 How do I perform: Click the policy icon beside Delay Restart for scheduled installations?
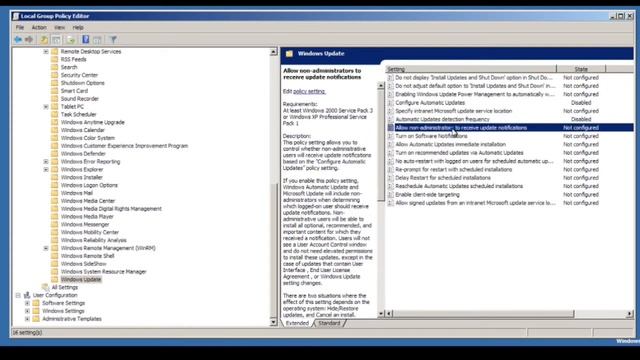click(x=390, y=178)
